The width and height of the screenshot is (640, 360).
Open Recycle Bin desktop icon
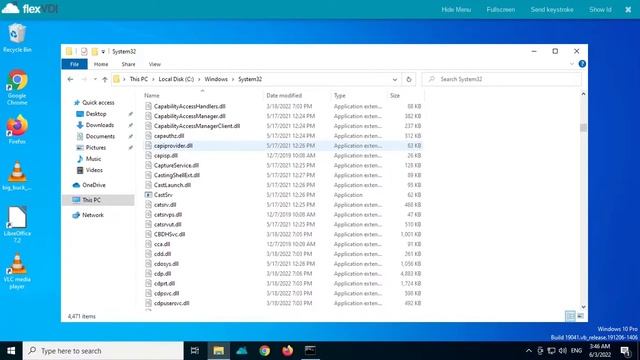pos(17,38)
